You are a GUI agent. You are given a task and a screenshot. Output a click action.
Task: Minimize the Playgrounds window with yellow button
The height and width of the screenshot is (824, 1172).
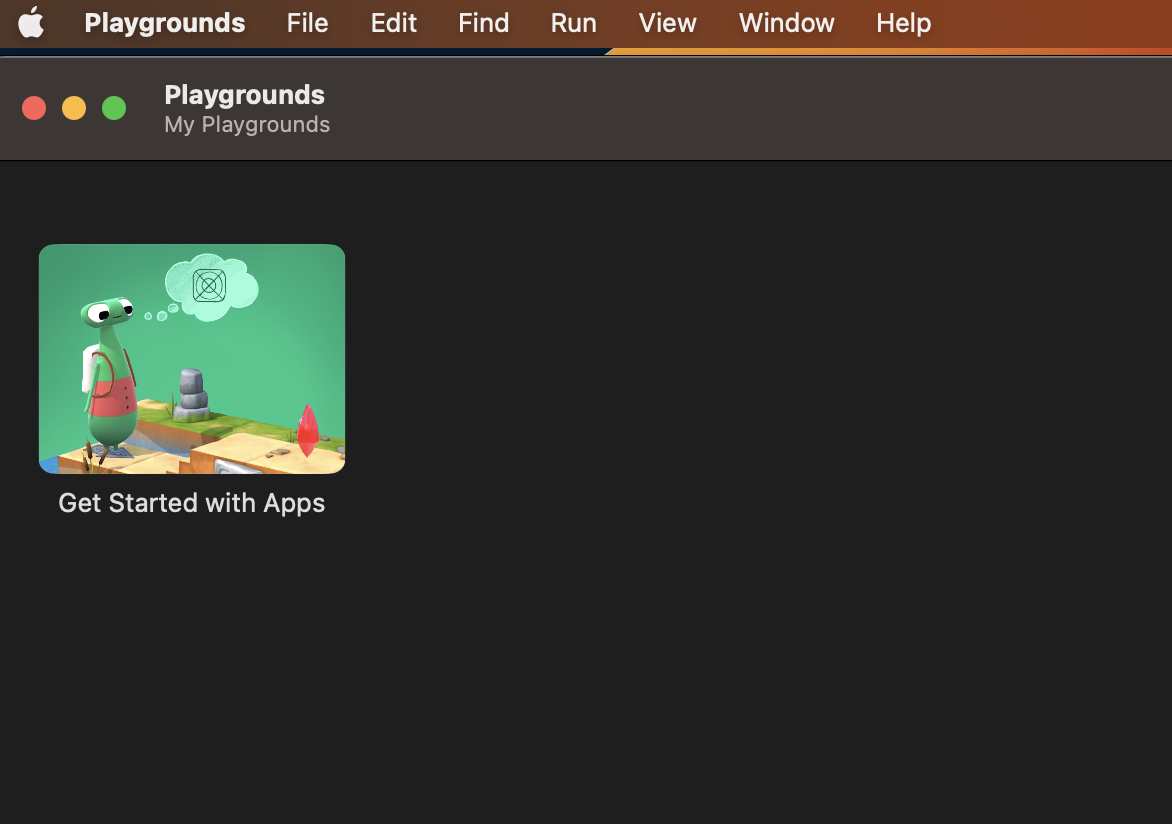(x=74, y=108)
